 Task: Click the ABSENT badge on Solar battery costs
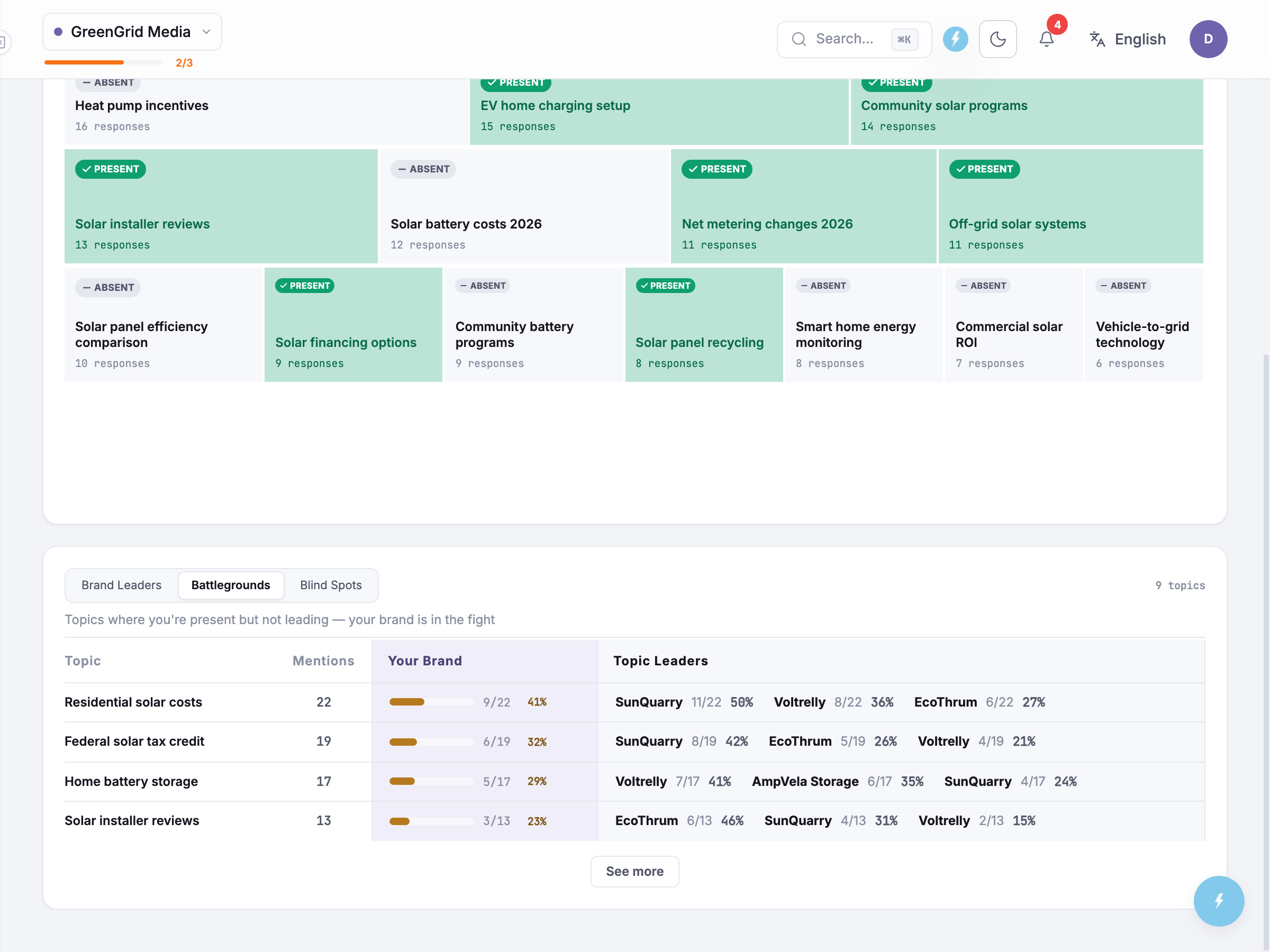(x=423, y=169)
